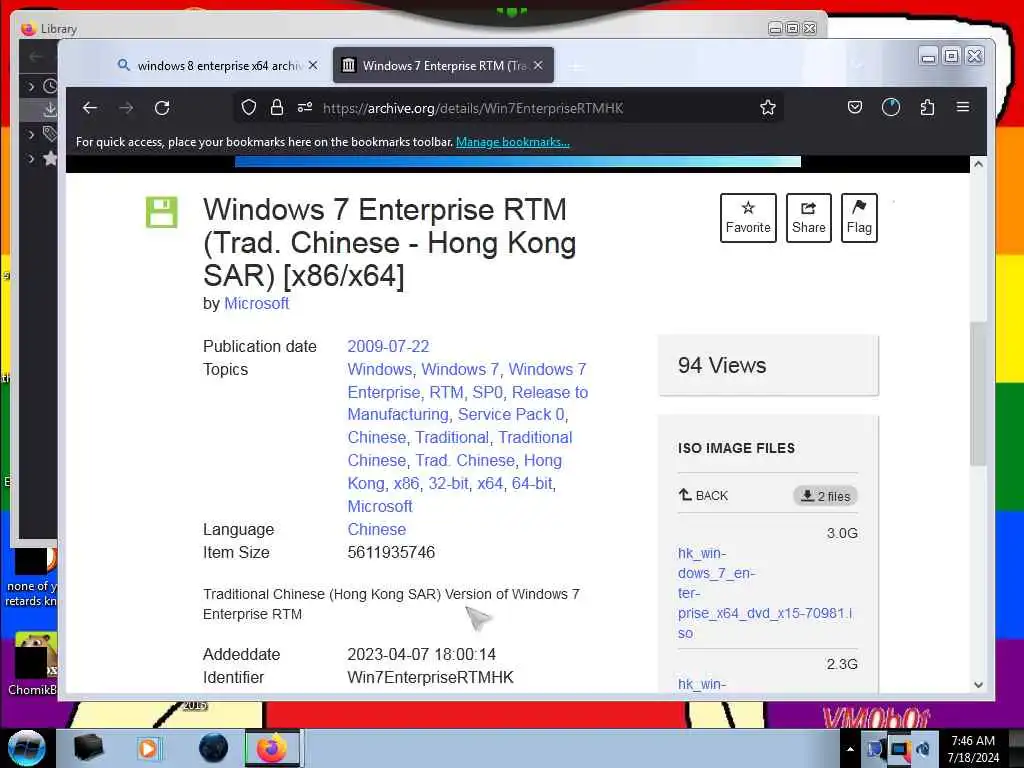
Task: Close the windows 8 enterprise x64 tab
Action: [x=313, y=65]
